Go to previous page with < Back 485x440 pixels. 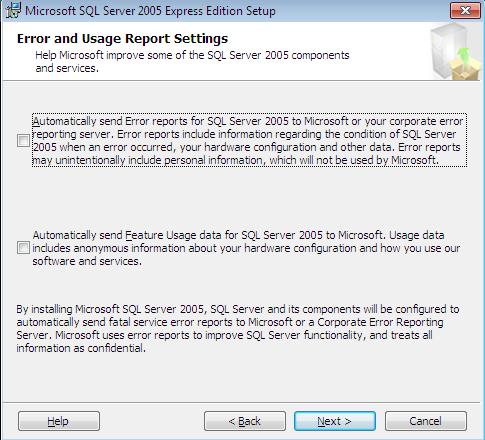click(245, 421)
